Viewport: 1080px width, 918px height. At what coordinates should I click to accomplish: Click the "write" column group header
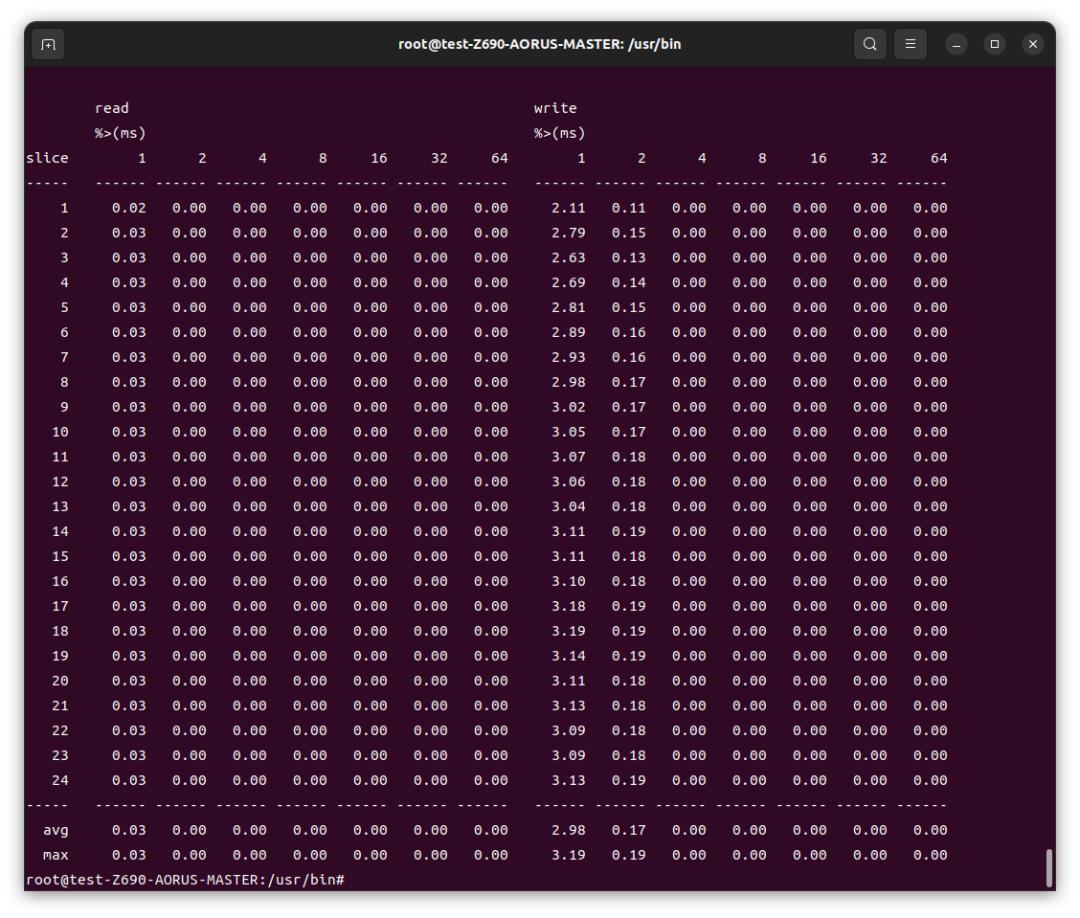(555, 108)
